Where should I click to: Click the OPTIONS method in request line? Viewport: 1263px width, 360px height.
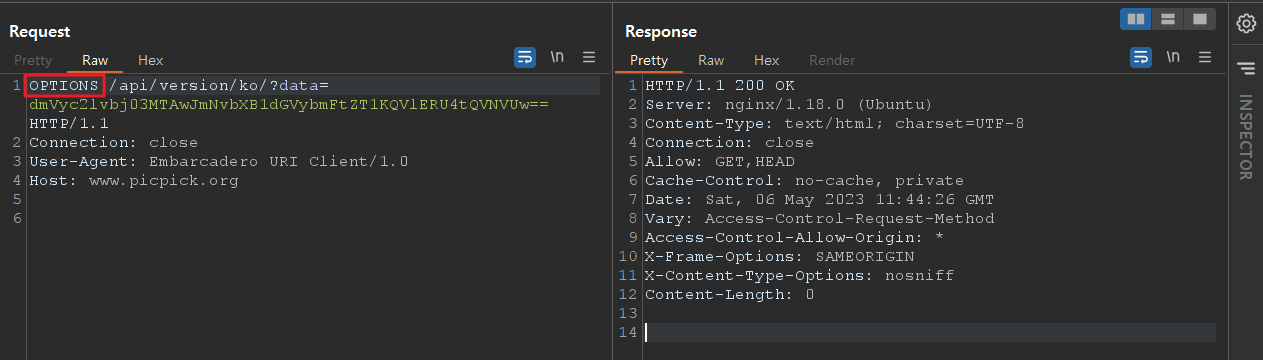(65, 86)
